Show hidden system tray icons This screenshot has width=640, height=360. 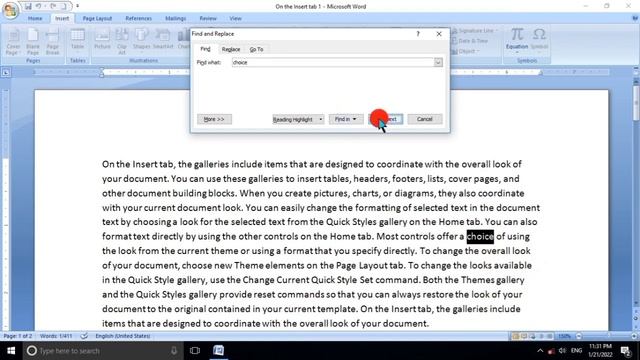click(x=540, y=351)
